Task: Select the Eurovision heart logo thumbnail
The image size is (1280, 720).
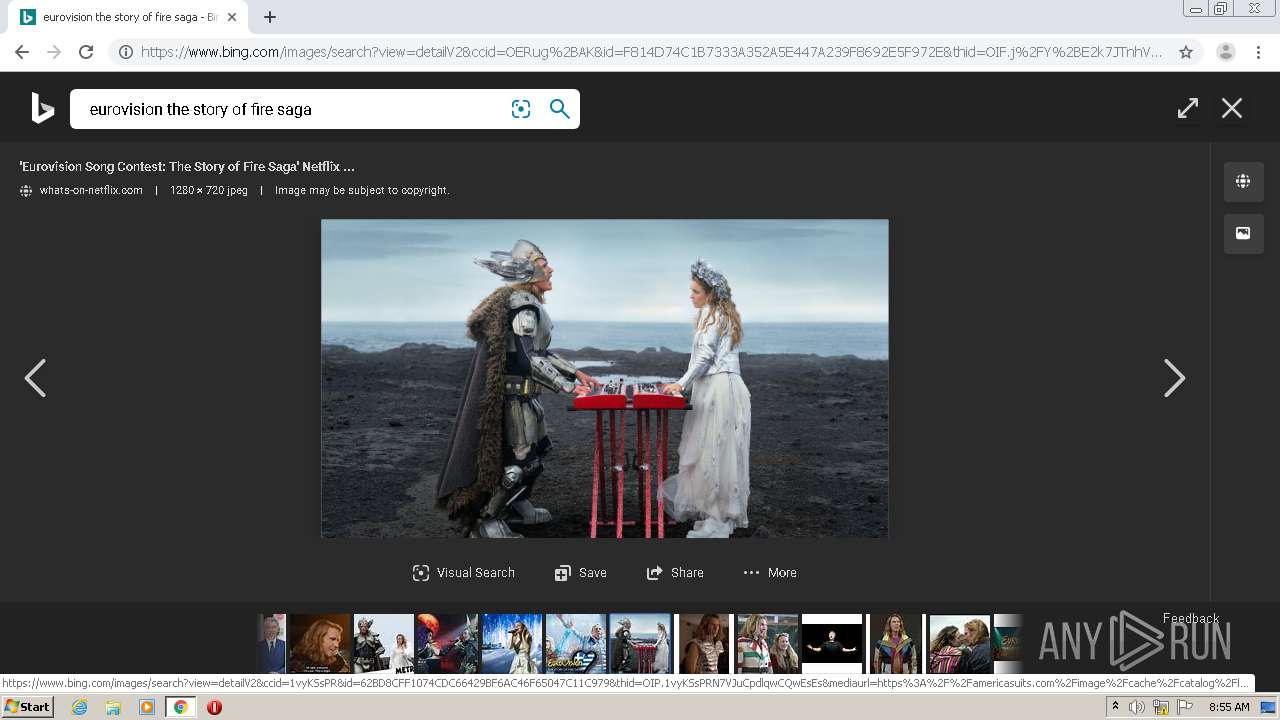Action: tap(576, 643)
